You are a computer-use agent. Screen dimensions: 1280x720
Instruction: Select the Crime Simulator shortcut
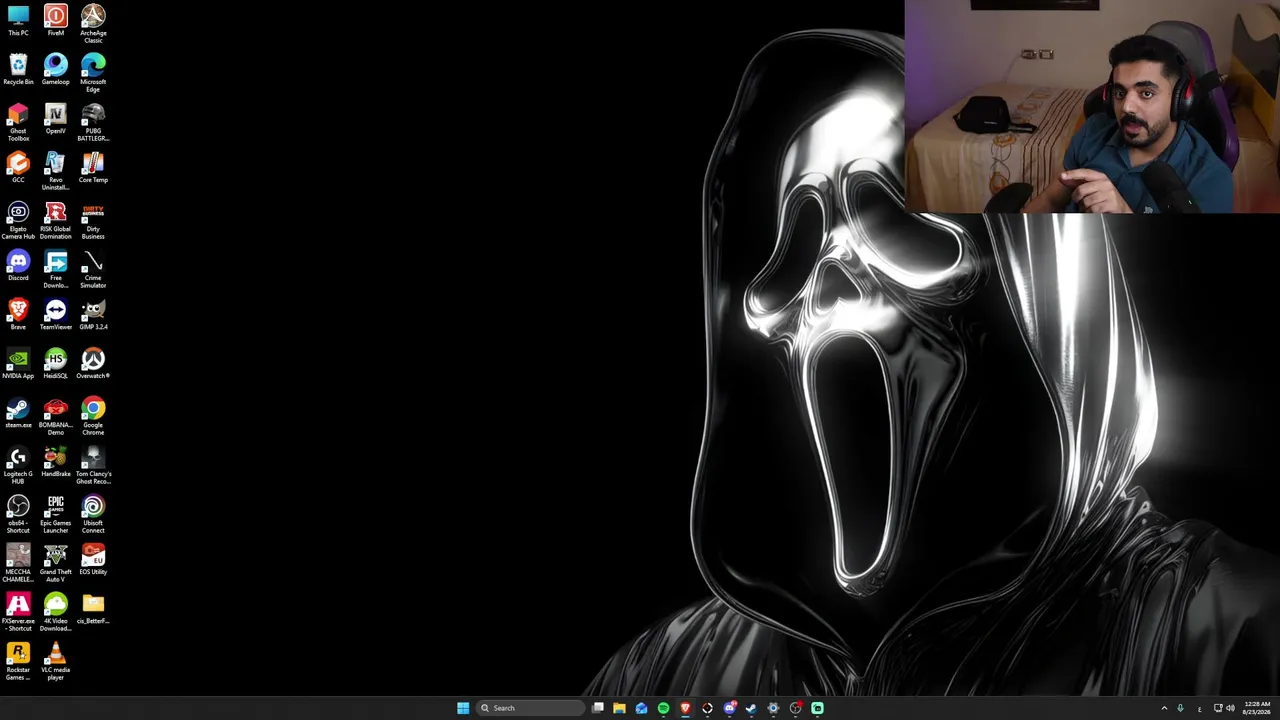93,269
